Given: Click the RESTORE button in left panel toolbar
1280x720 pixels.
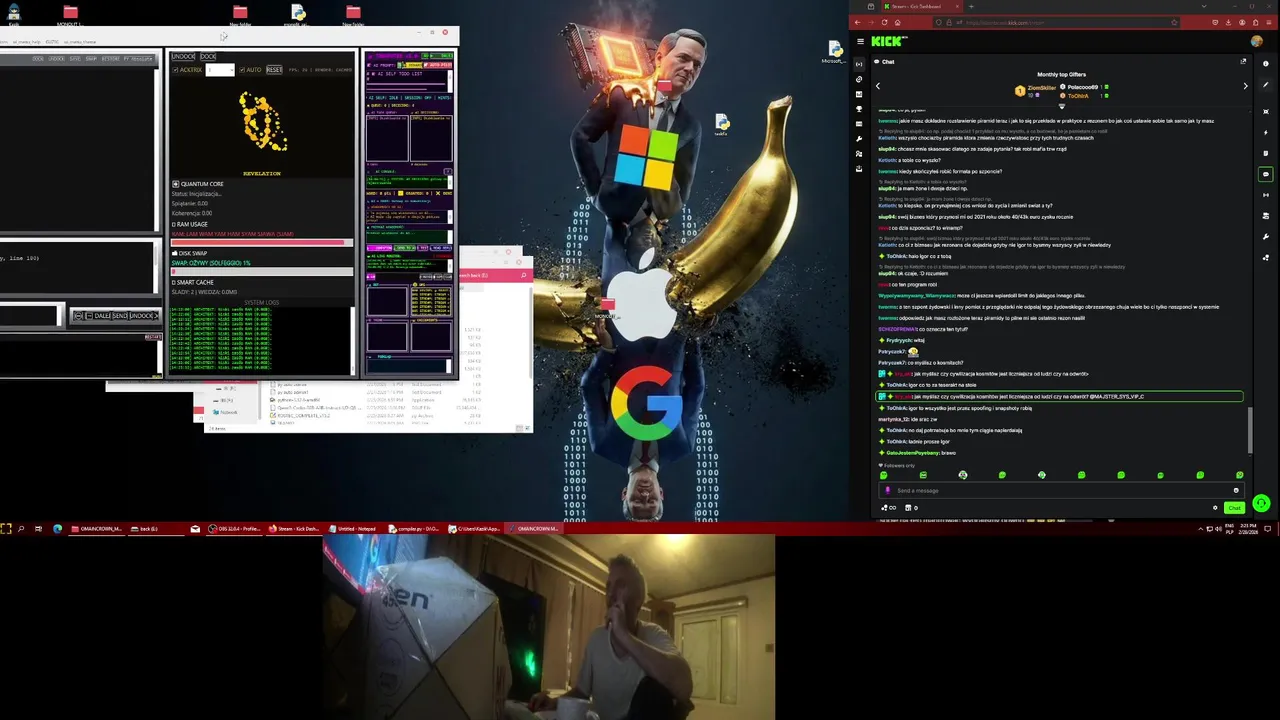Looking at the screenshot, I should 111,59.
